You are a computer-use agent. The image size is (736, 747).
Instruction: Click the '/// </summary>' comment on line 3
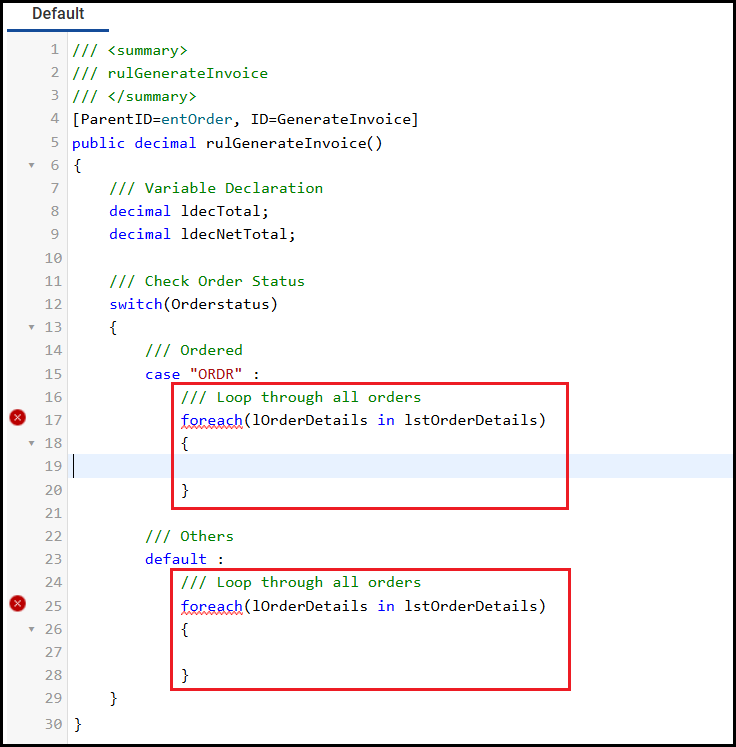click(x=134, y=96)
